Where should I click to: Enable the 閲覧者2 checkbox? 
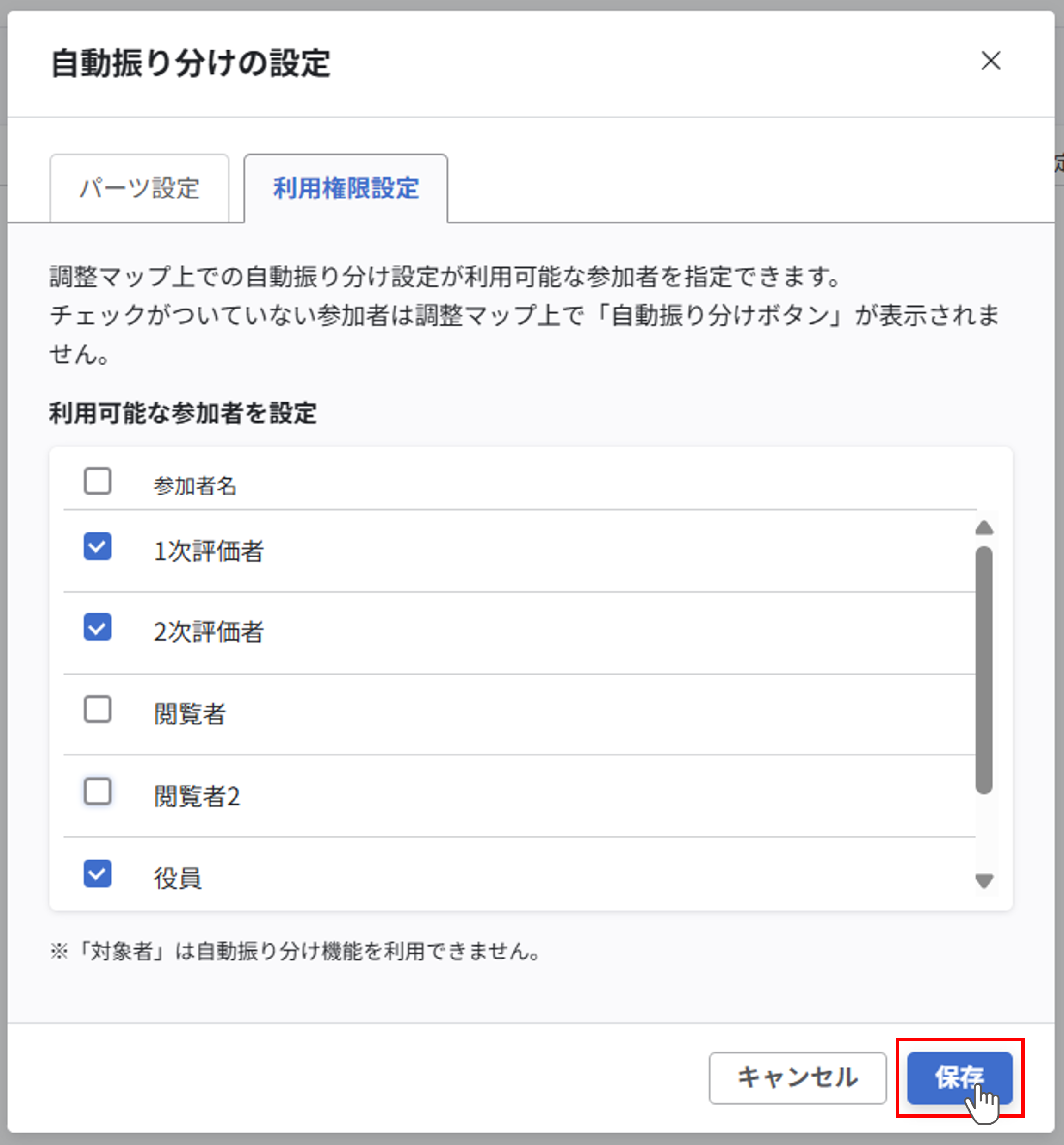[x=97, y=792]
